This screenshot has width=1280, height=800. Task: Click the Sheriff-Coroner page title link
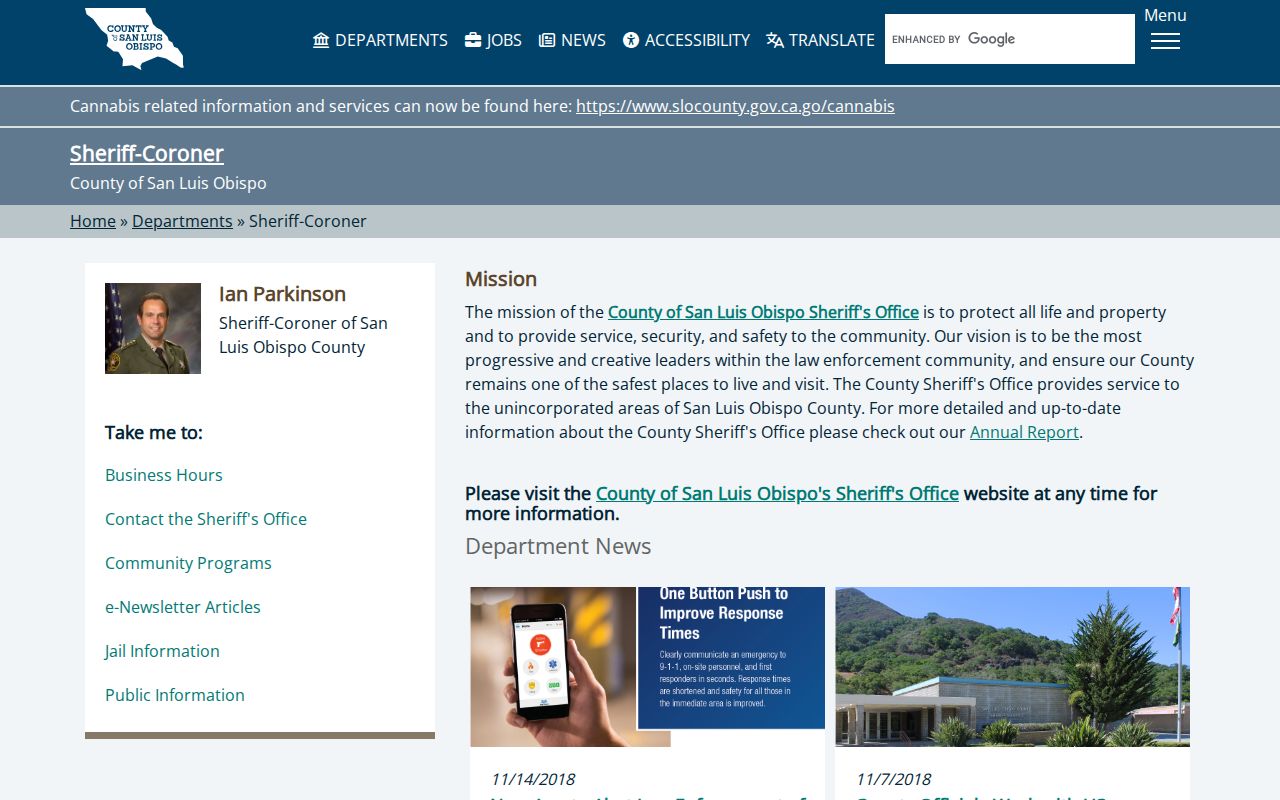147,153
